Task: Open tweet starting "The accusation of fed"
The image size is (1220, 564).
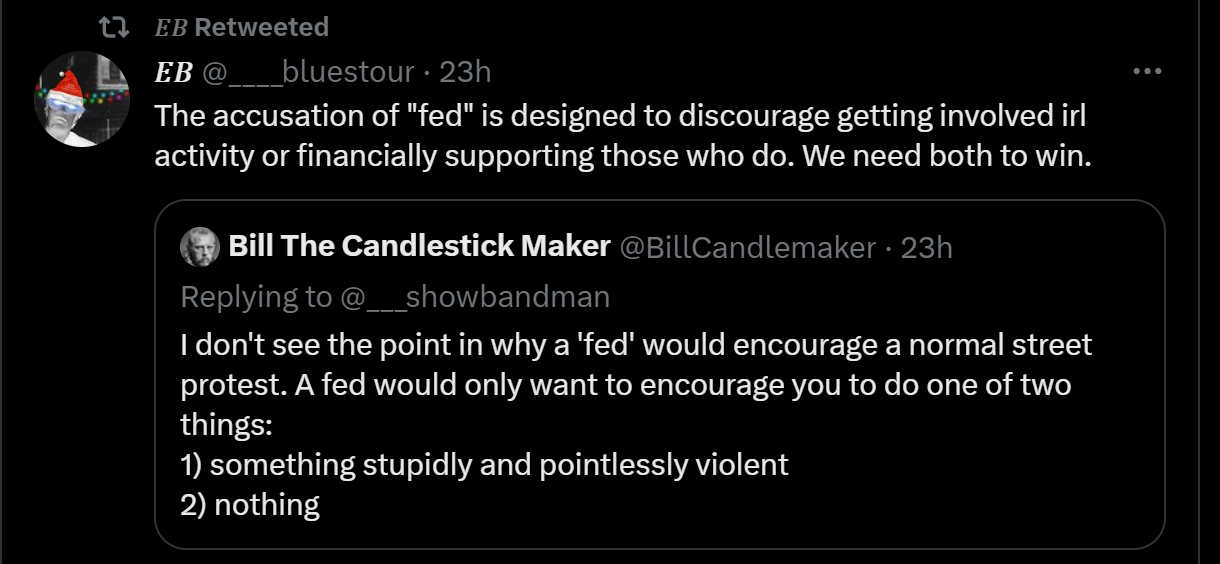Action: pos(620,116)
